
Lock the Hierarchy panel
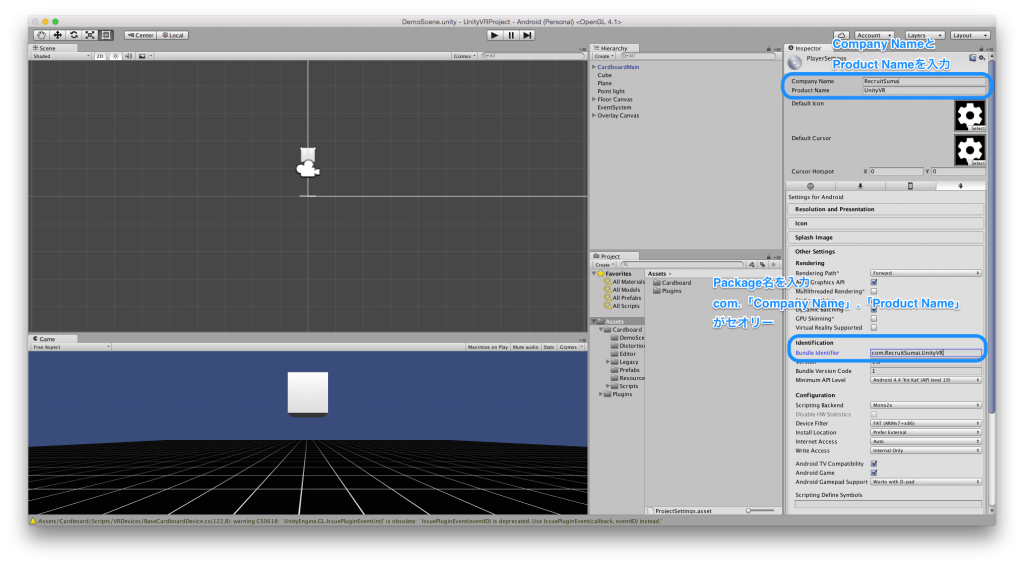pos(769,48)
